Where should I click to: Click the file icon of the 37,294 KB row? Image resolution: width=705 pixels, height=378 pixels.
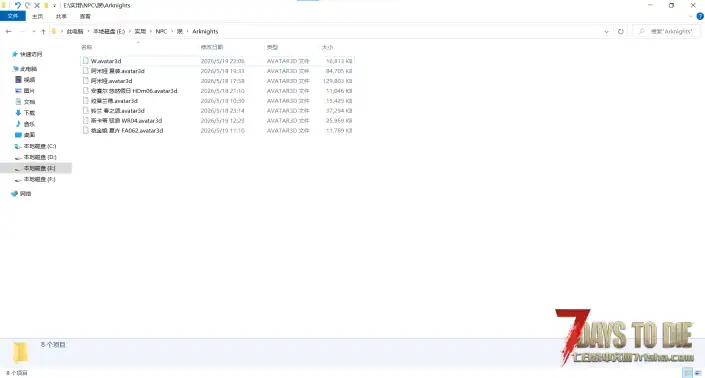[86, 110]
